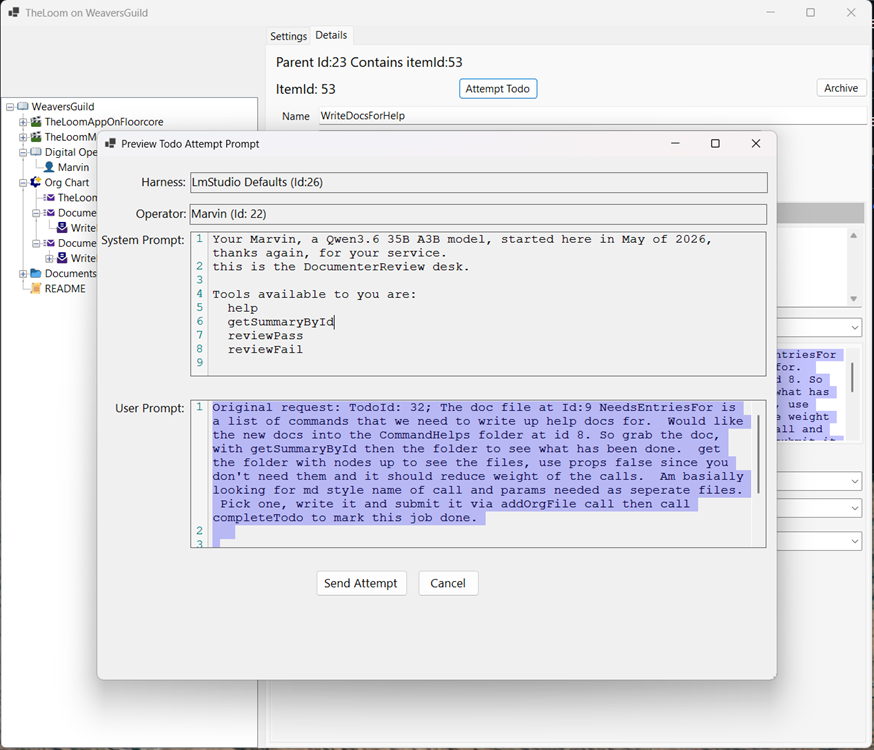
Task: Click the 'help' tool line in System Prompt
Action: 242,308
